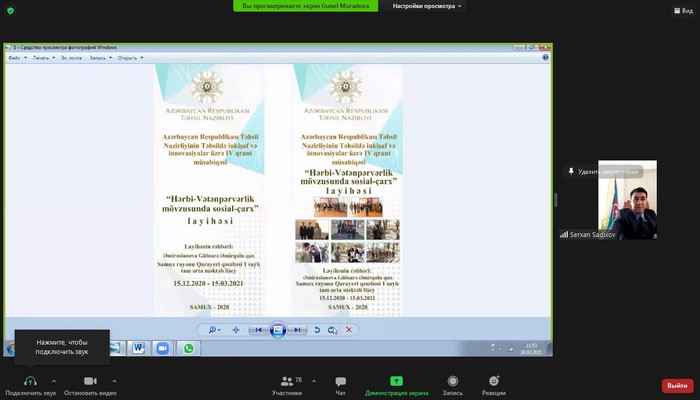Expand the video options chevron next to Остановить видео
The width and height of the screenshot is (700, 400).
point(114,380)
